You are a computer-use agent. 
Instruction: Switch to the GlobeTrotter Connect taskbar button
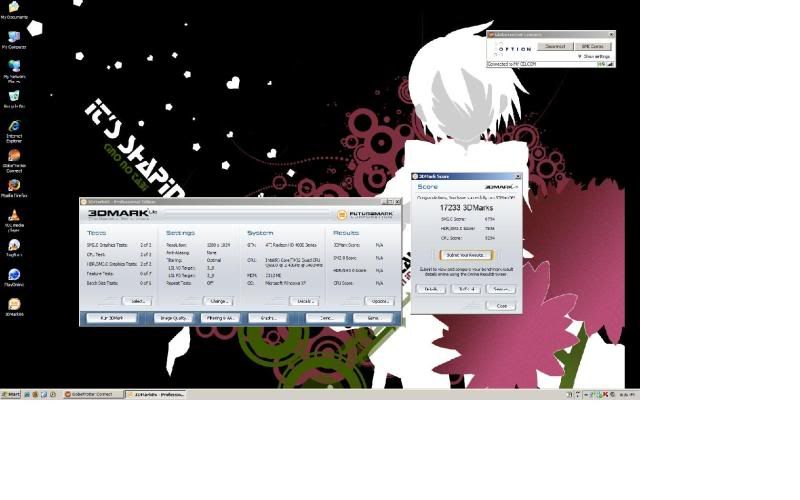coord(92,394)
